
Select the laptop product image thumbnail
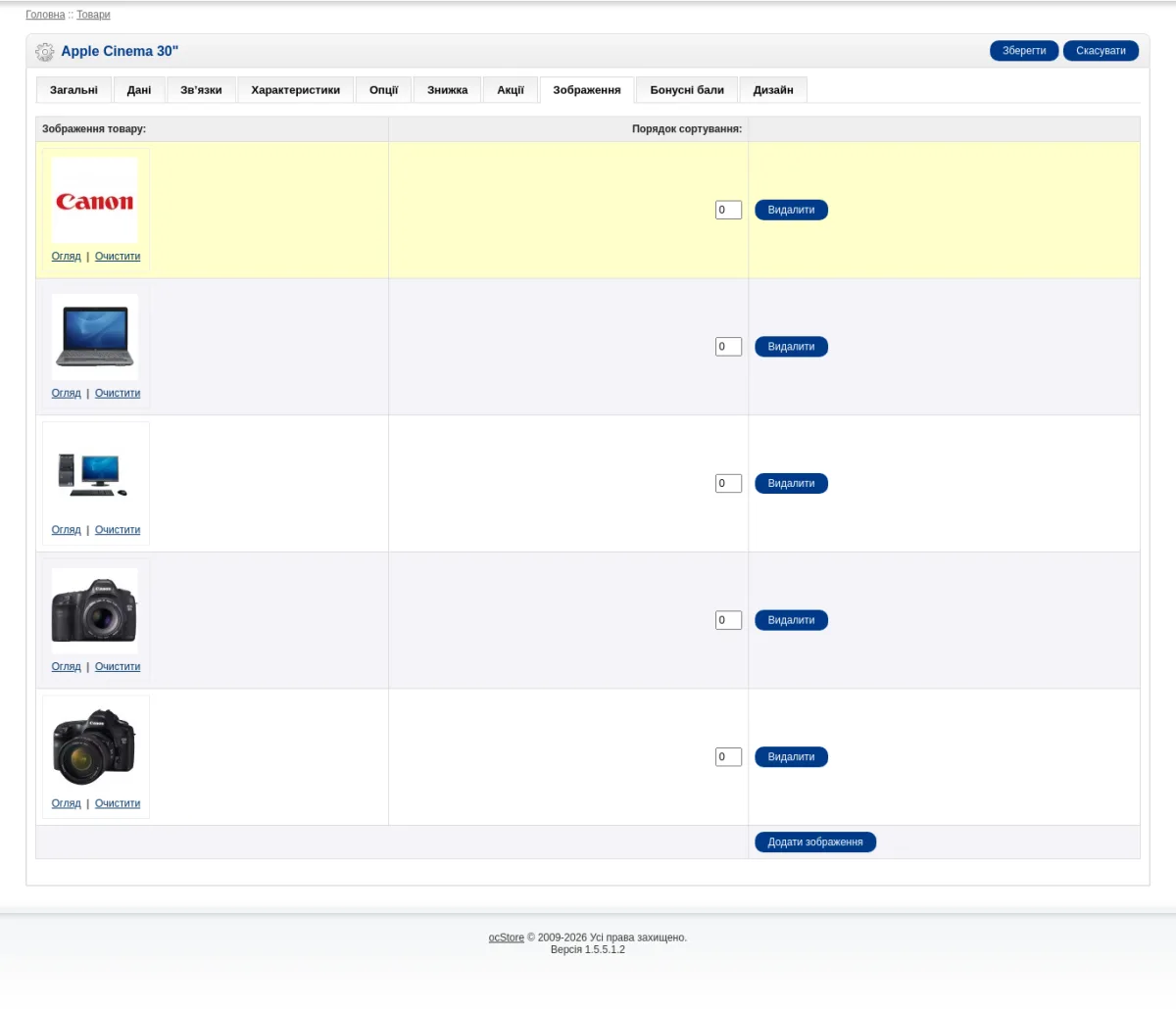[95, 337]
